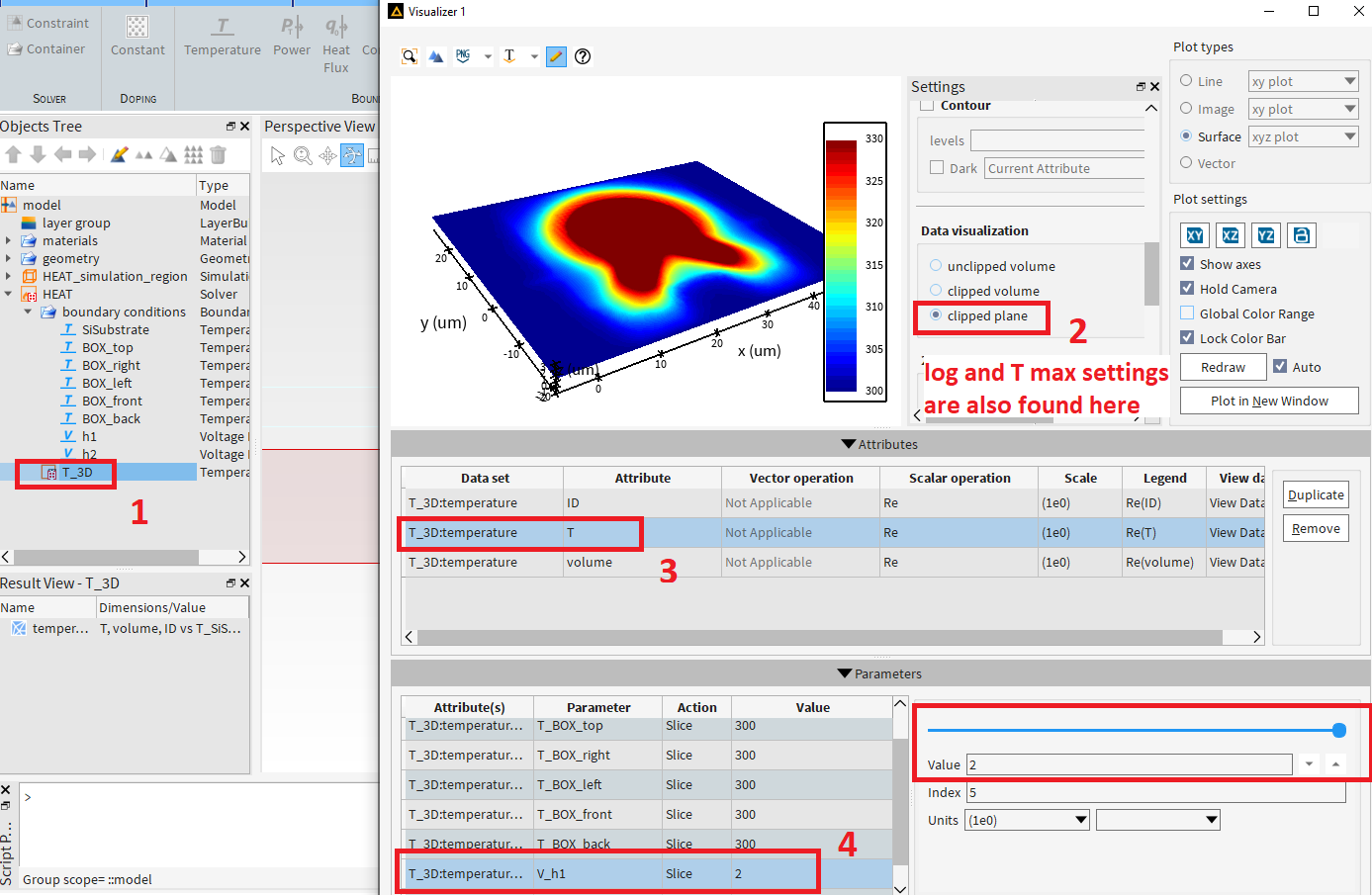Enable the Dark contour checkbox

coord(937,167)
